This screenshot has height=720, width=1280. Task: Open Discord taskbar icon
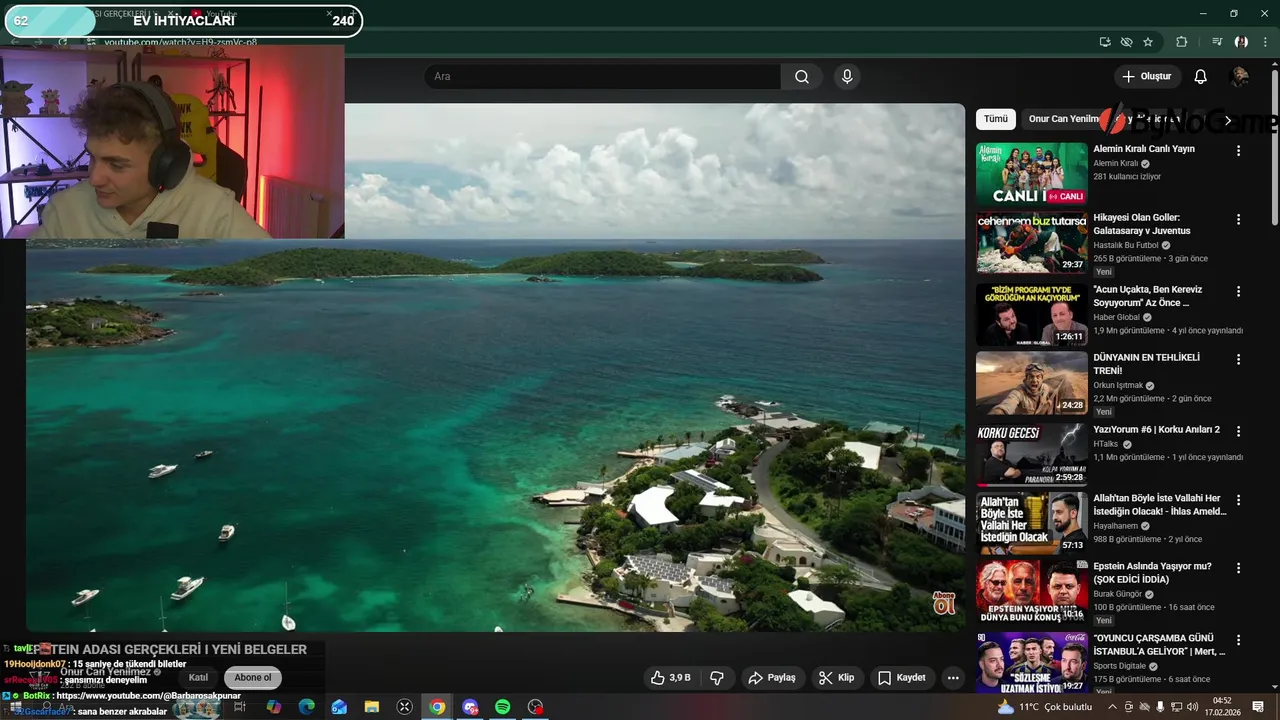tap(470, 707)
